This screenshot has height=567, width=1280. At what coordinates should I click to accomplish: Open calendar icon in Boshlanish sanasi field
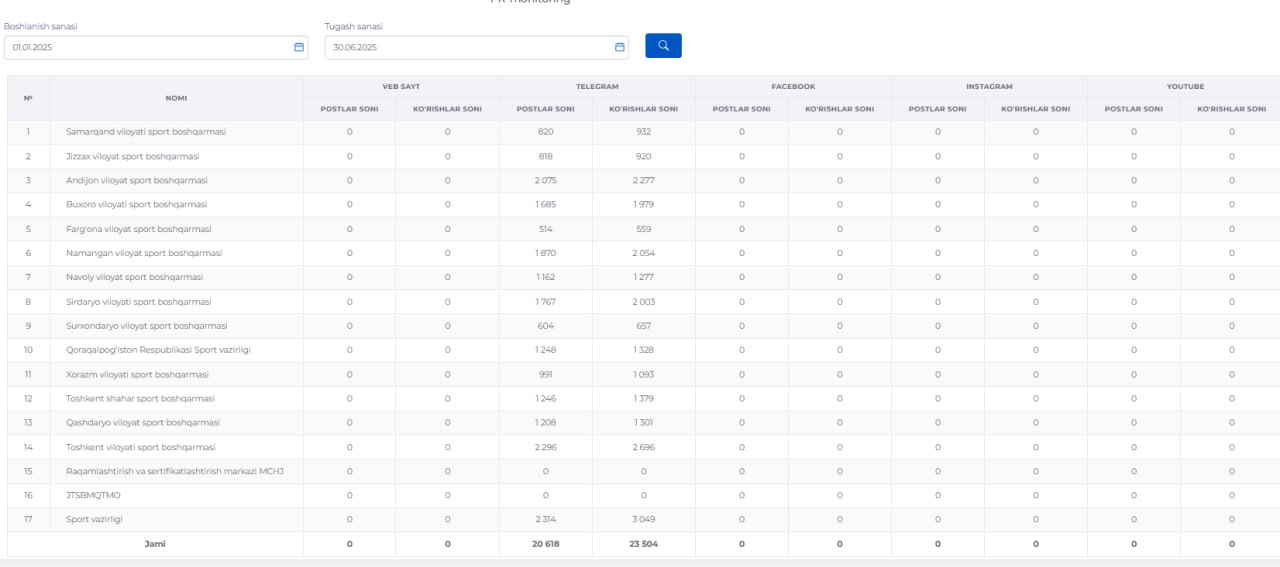298,47
